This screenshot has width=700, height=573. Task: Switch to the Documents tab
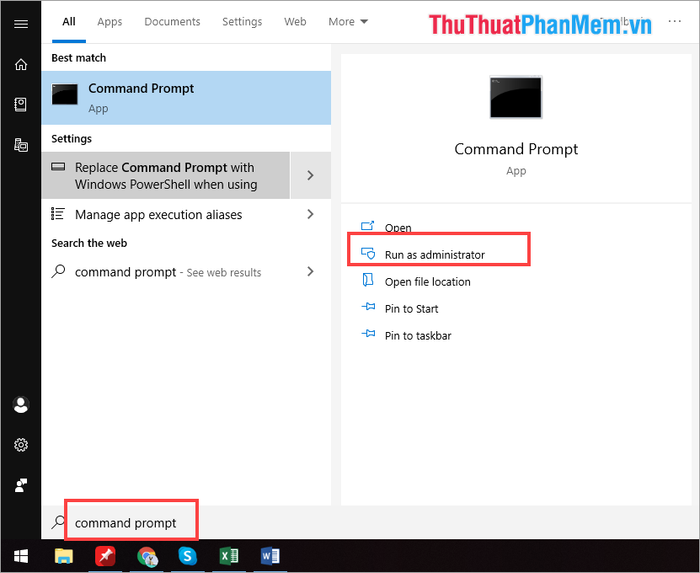[172, 21]
